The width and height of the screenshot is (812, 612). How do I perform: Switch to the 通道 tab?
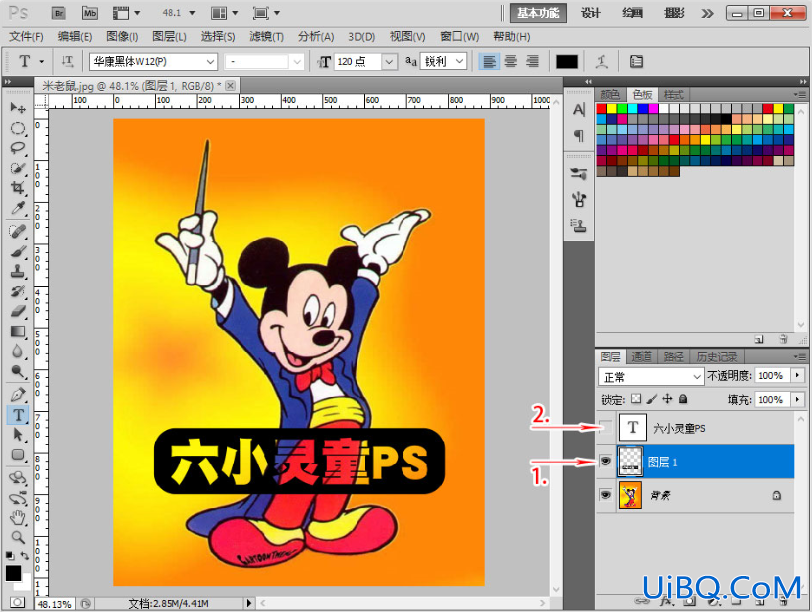coord(641,357)
